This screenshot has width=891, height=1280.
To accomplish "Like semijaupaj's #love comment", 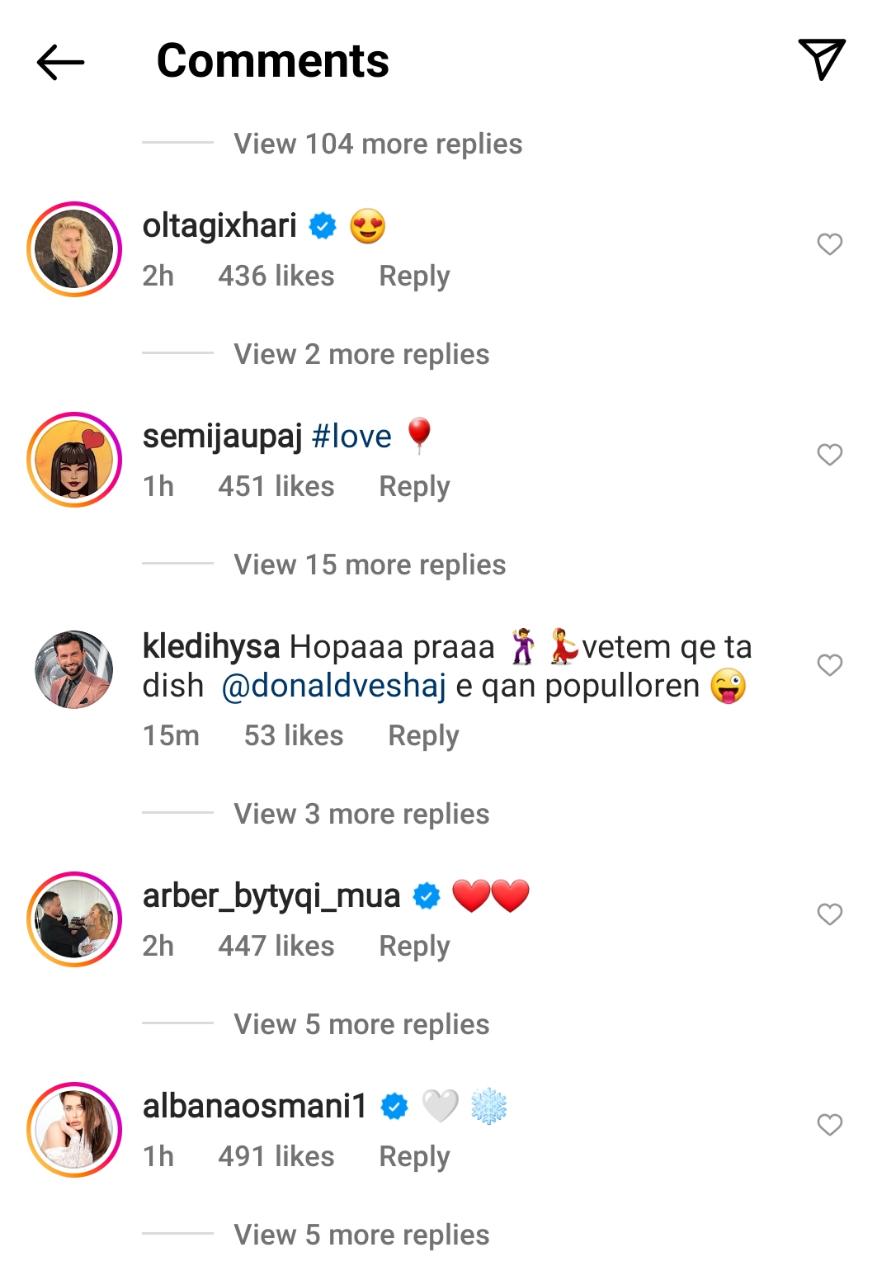I will tap(829, 455).
